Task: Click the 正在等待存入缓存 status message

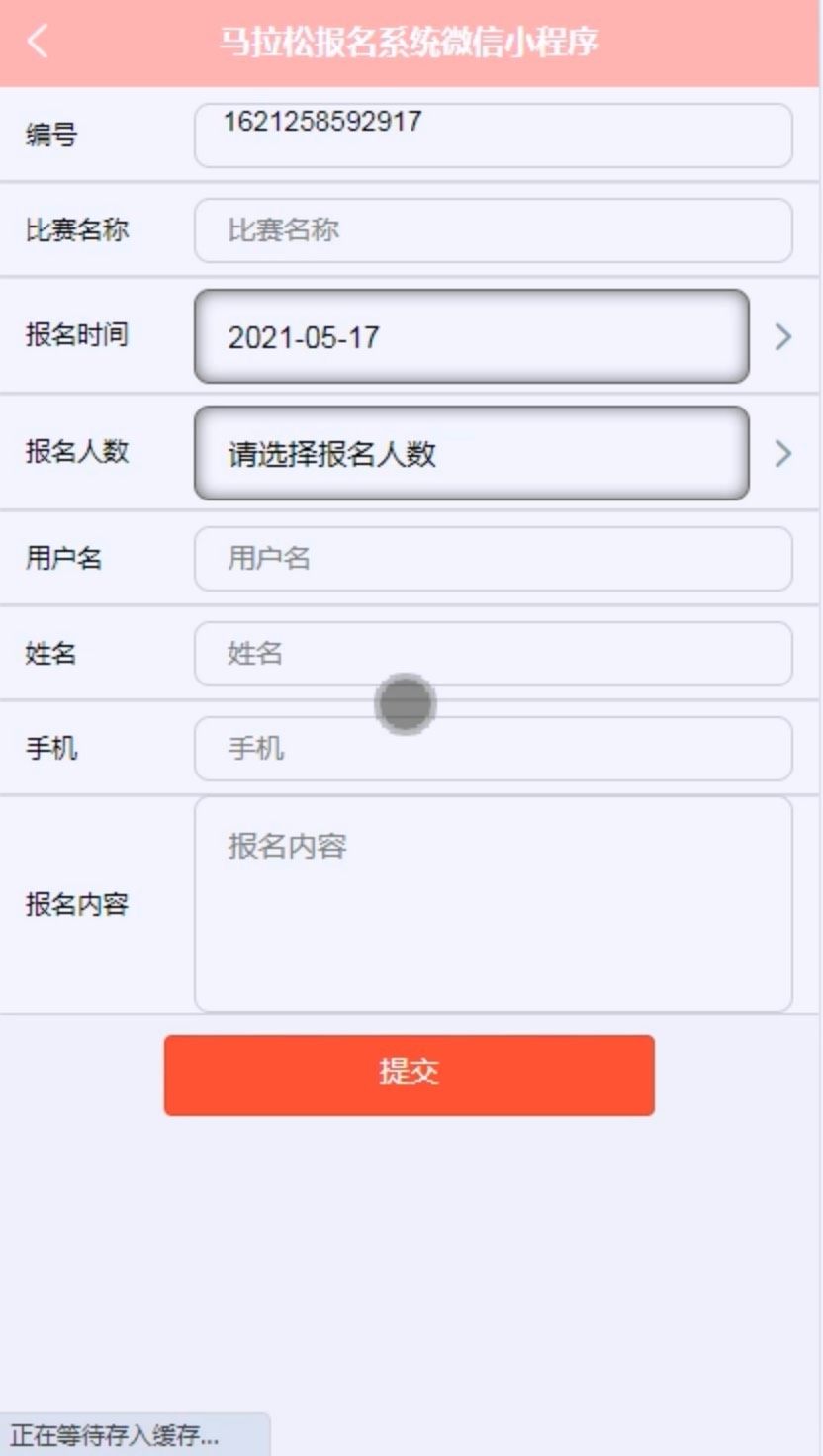Action: coord(115,1435)
